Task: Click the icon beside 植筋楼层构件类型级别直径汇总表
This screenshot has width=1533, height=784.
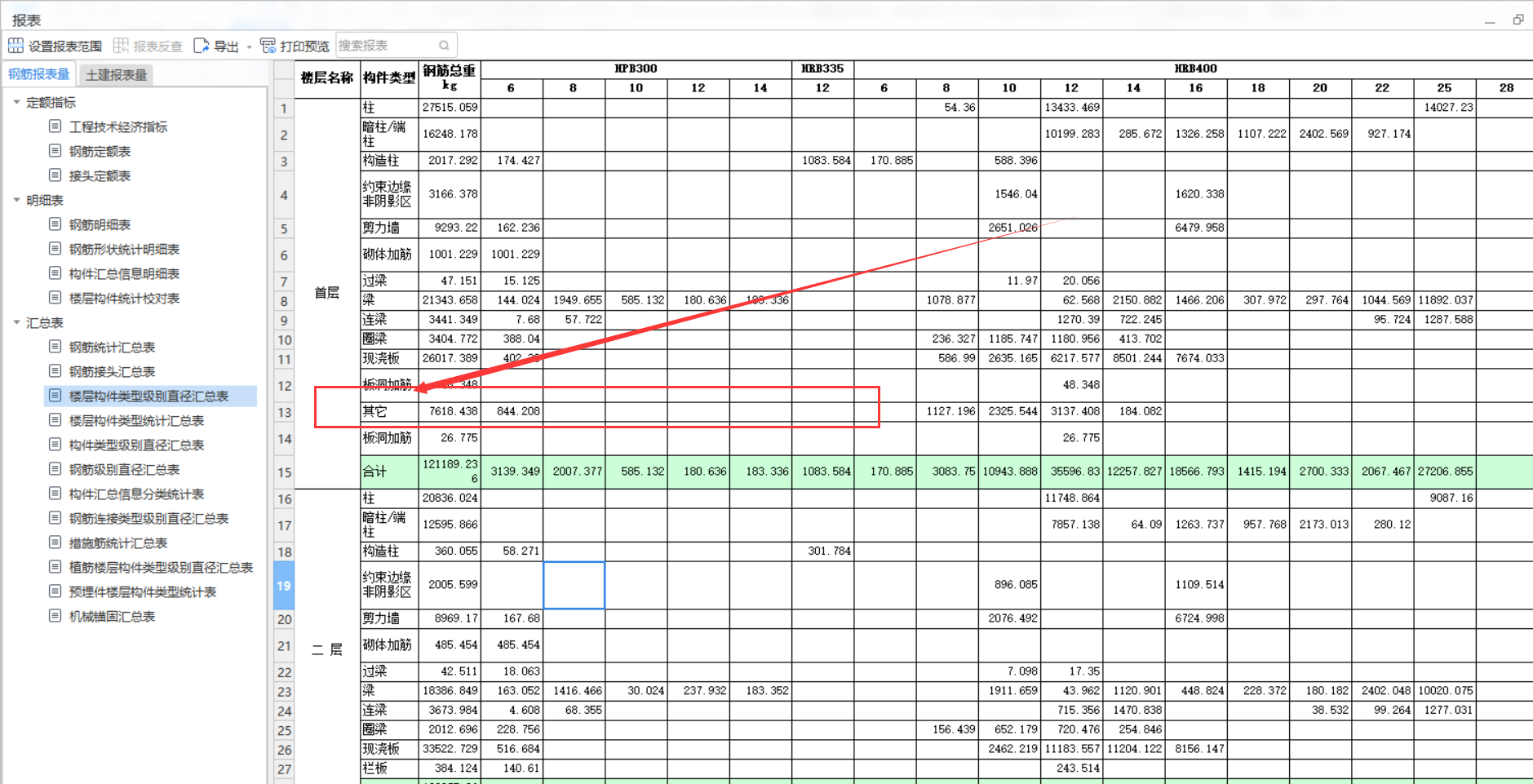Action: coord(55,567)
